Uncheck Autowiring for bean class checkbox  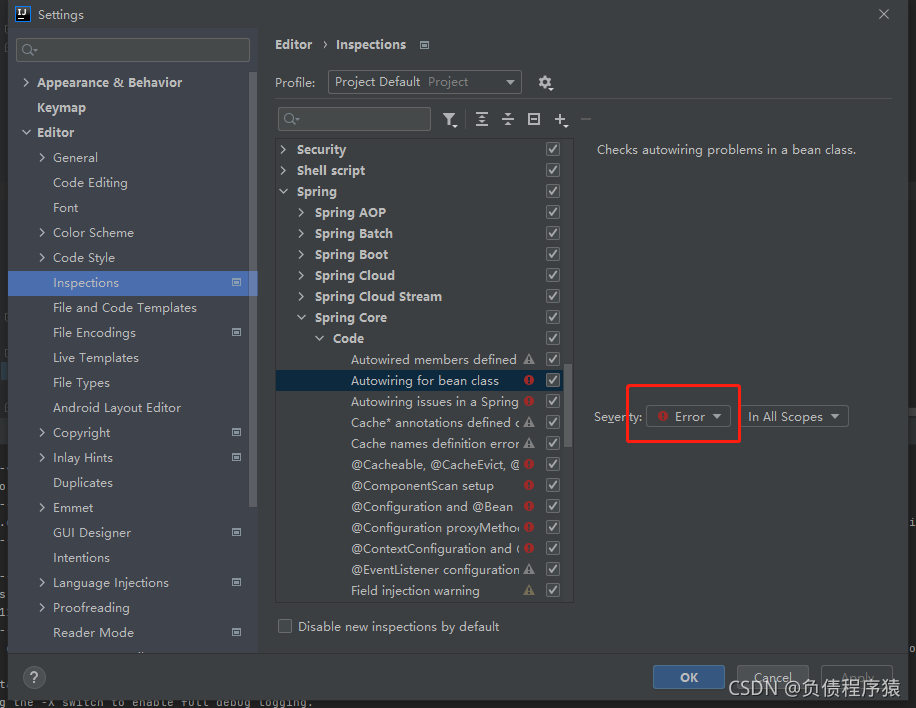[553, 380]
